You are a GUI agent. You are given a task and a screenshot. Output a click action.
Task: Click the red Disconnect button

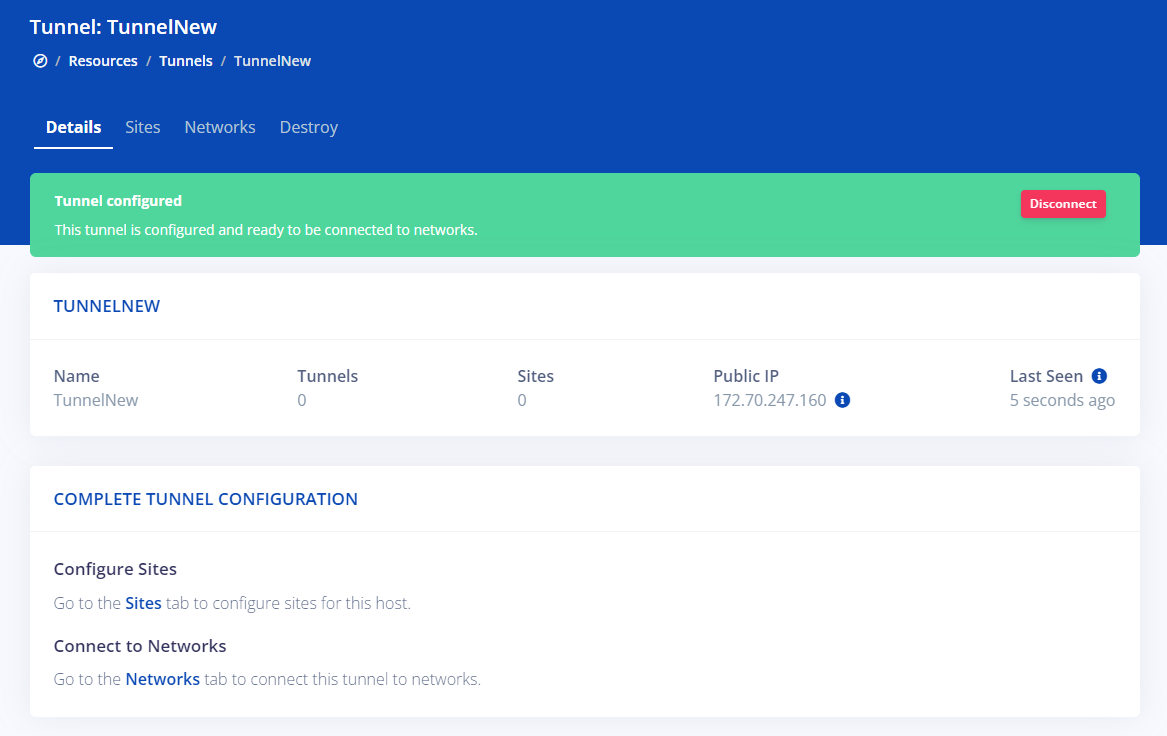click(1063, 204)
